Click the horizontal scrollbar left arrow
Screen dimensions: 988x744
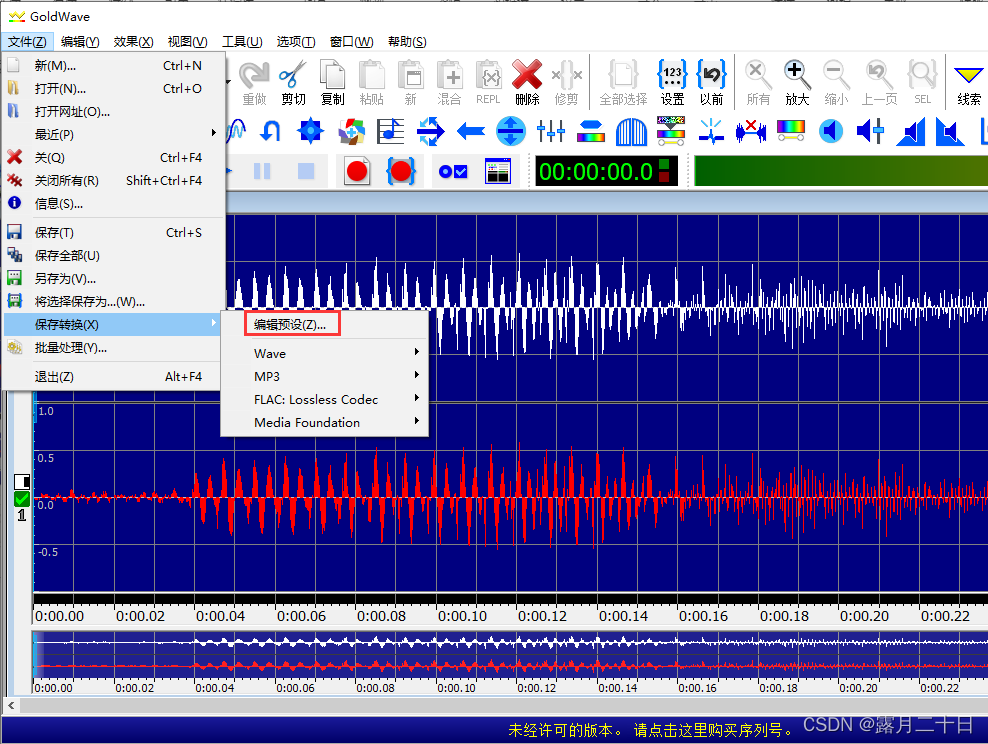pos(11,705)
